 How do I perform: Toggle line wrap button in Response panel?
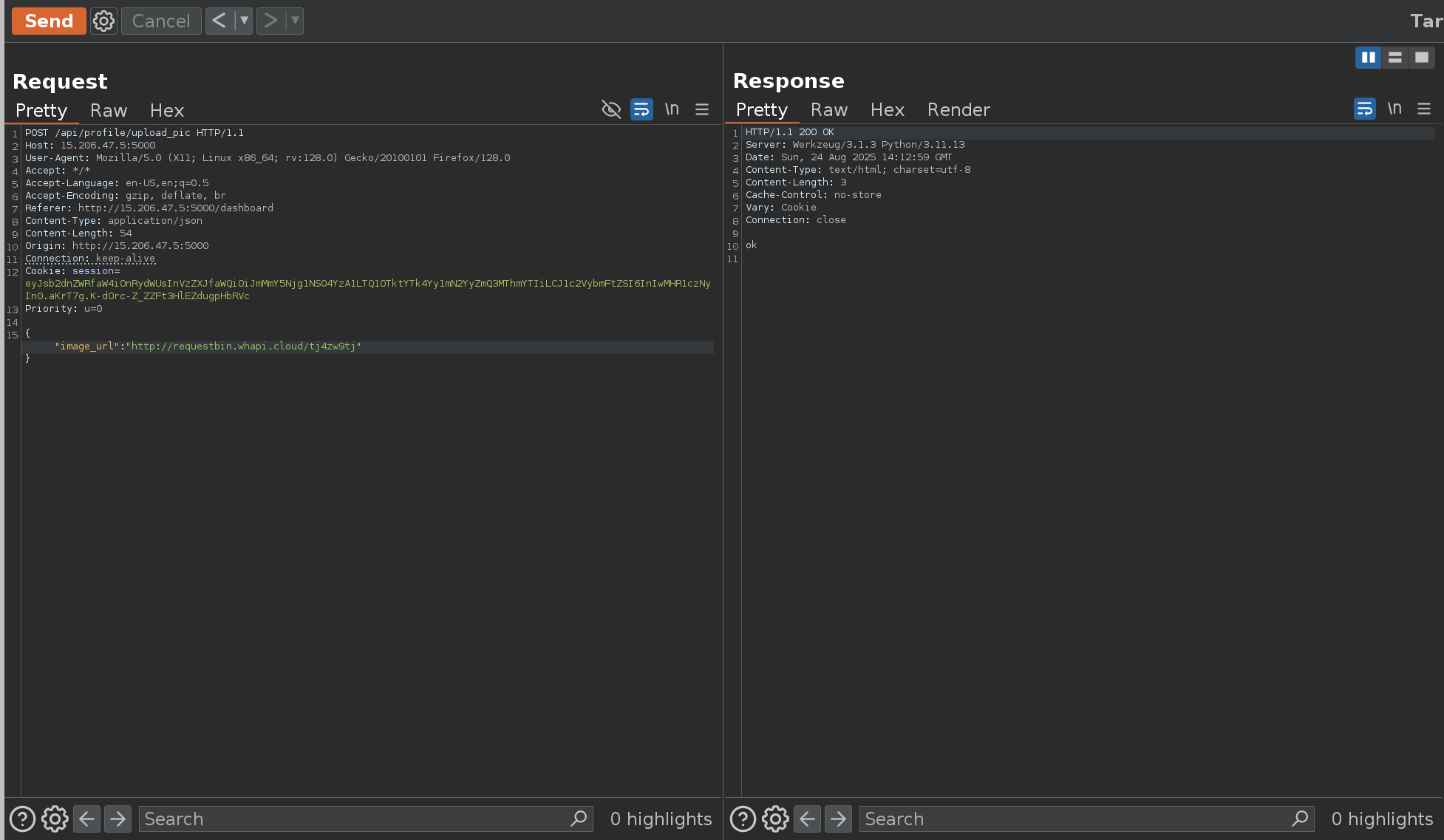click(1364, 109)
